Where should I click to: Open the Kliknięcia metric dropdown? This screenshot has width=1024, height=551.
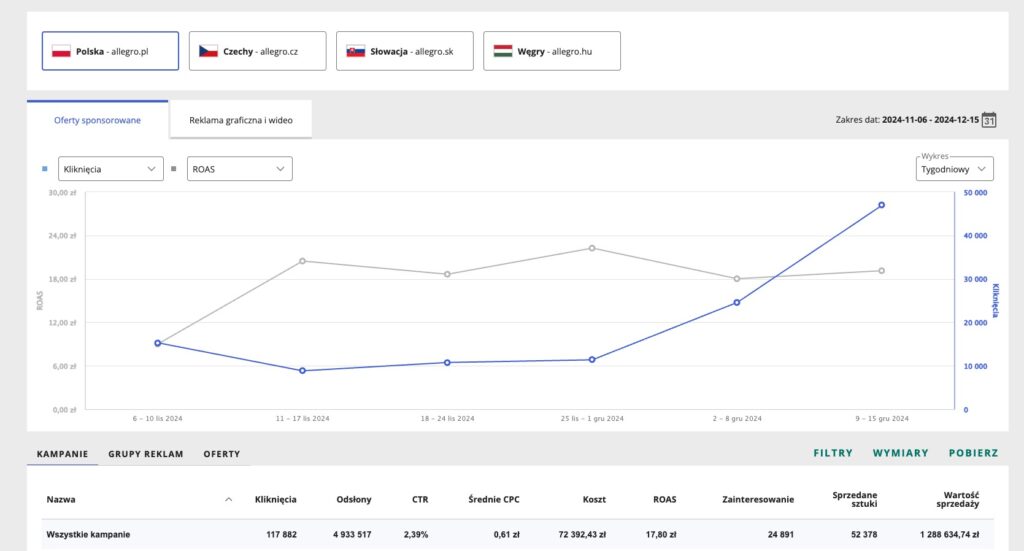(110, 169)
